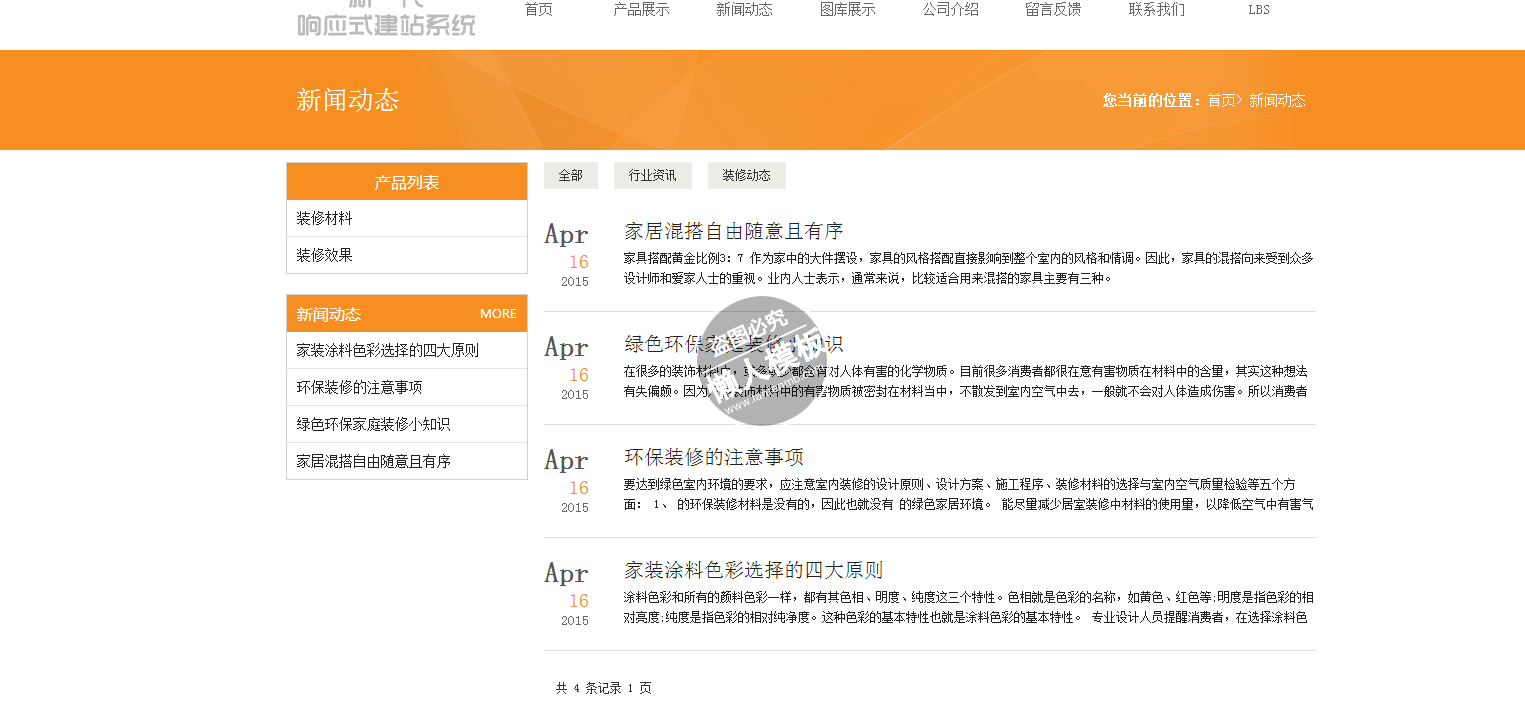
Task: Switch to the 装修动态 filter tab
Action: [746, 175]
